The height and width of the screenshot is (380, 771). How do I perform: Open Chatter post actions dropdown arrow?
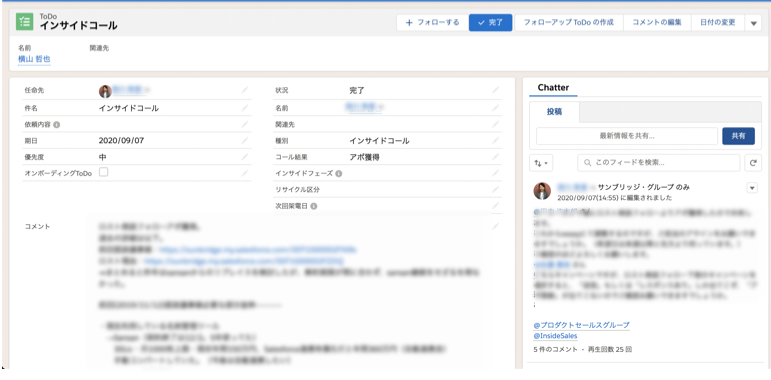click(x=752, y=188)
